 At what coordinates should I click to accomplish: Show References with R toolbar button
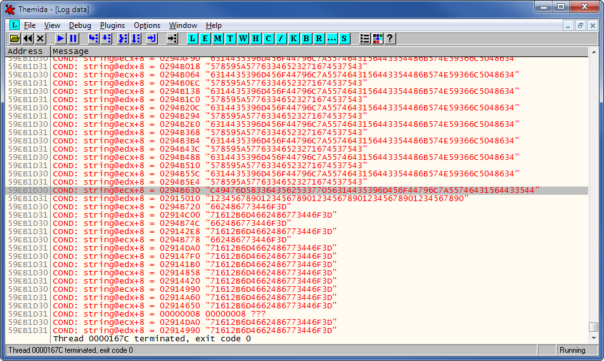[x=319, y=39]
